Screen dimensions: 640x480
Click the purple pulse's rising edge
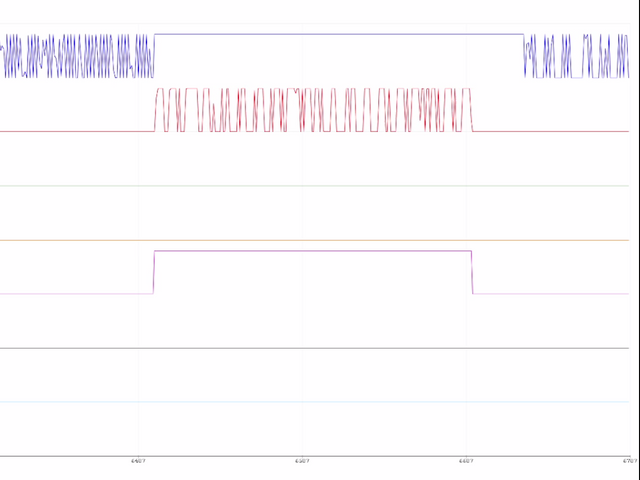pos(154,272)
